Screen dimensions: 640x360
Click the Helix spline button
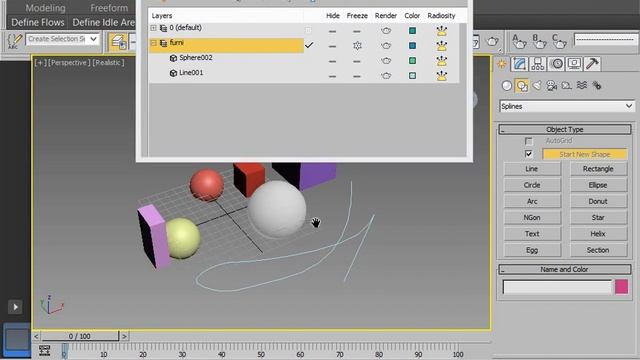(598, 234)
